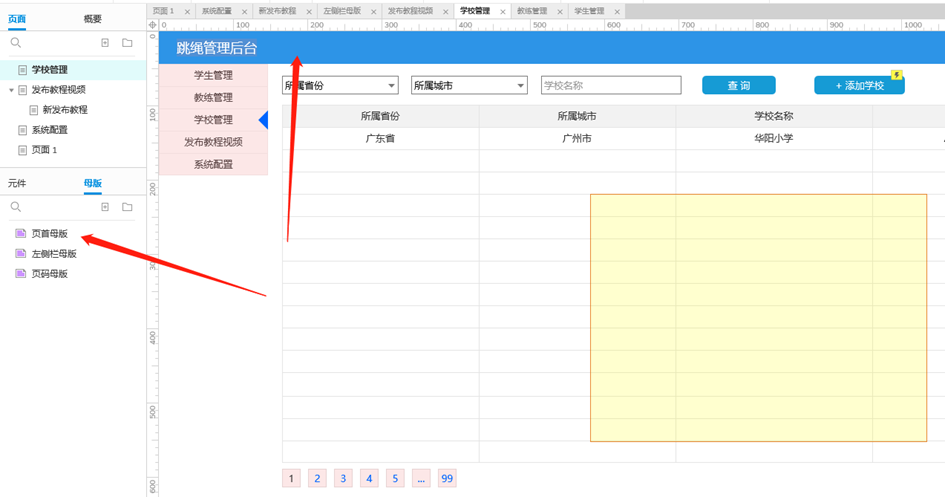Click the add folder icon in pages panel

127,43
